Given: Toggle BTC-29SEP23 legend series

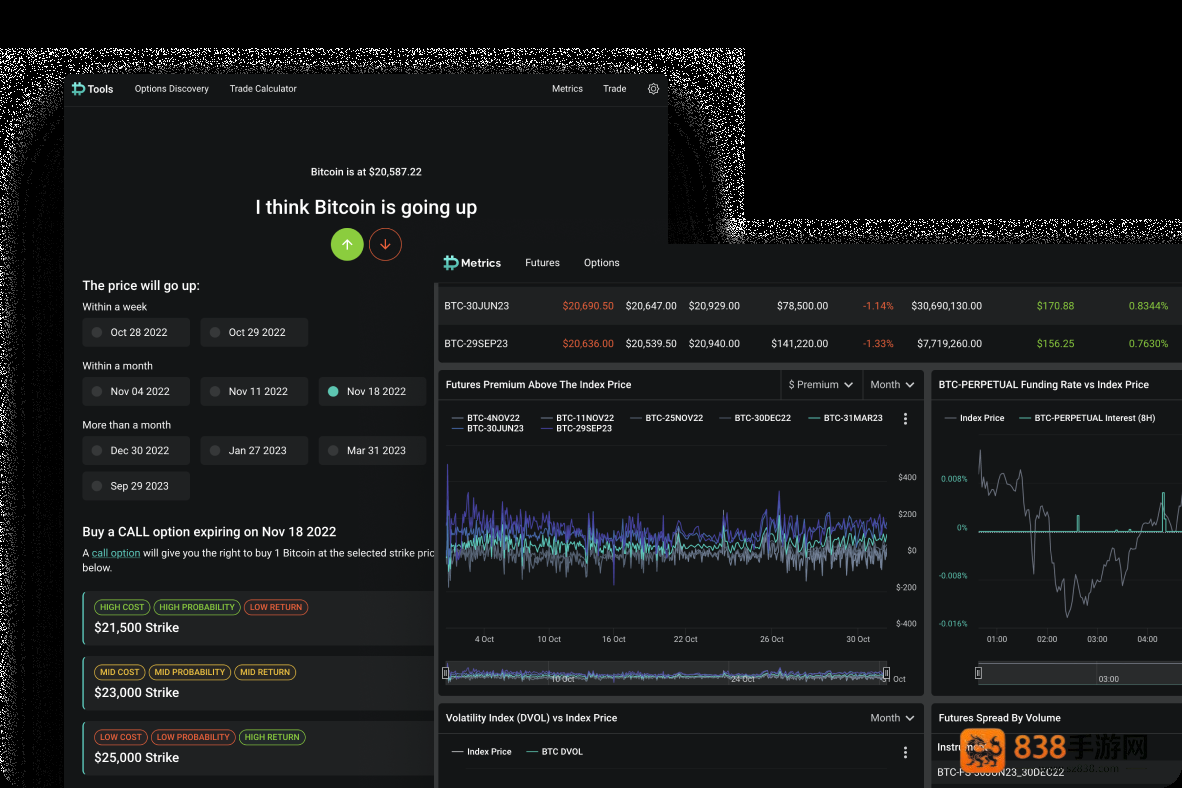Looking at the screenshot, I should 577,428.
